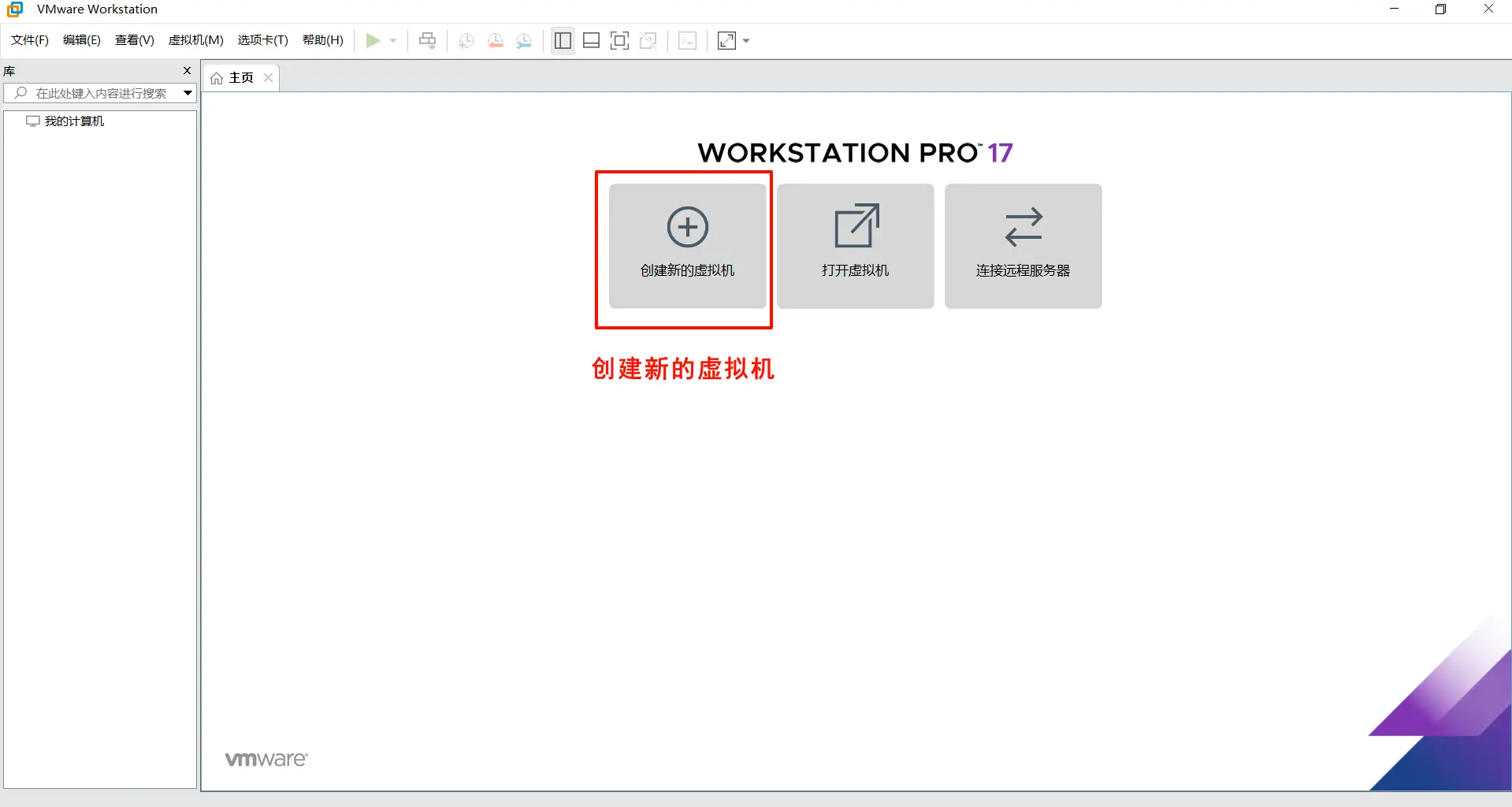
Task: Click the VMware Workstation title bar app icon
Action: (x=15, y=9)
